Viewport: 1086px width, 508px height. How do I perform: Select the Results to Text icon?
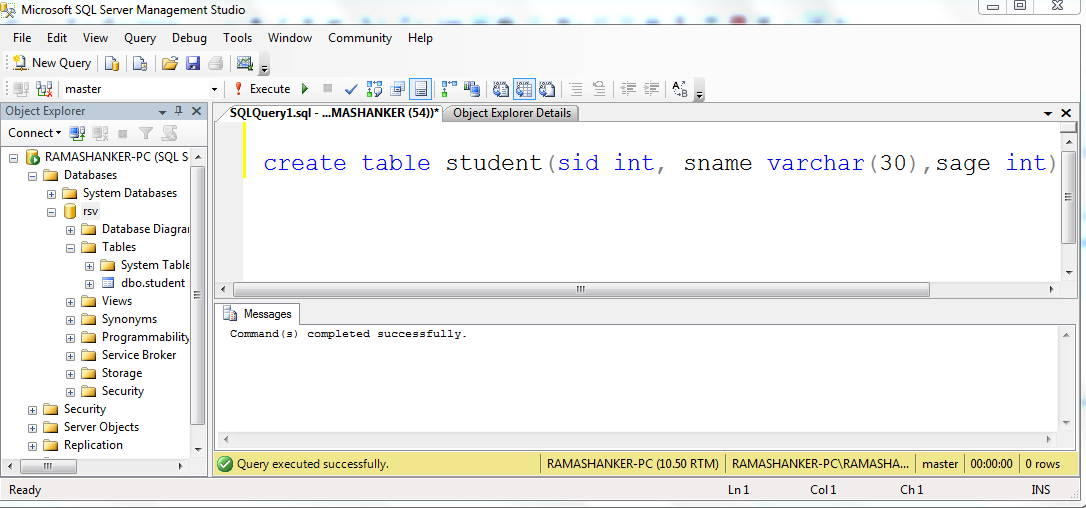coord(501,89)
